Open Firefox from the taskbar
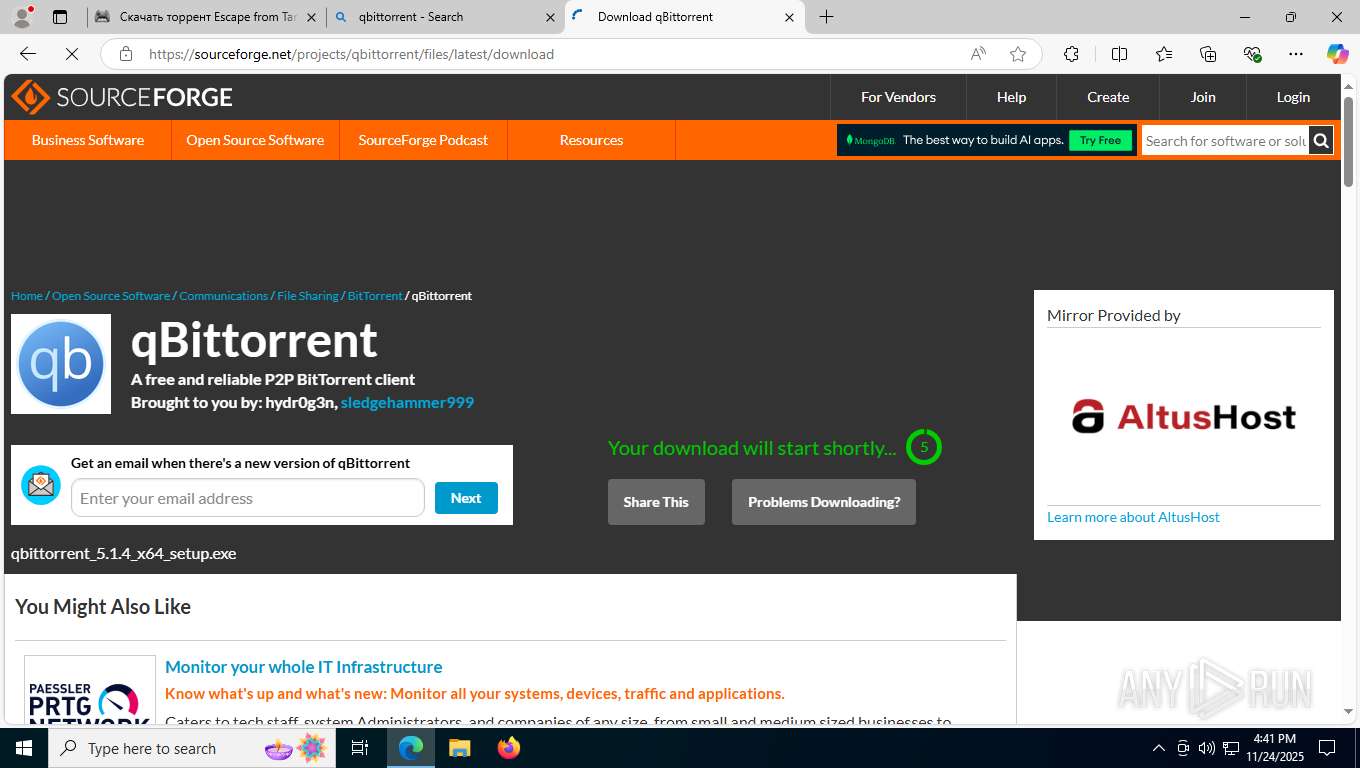 coord(508,748)
